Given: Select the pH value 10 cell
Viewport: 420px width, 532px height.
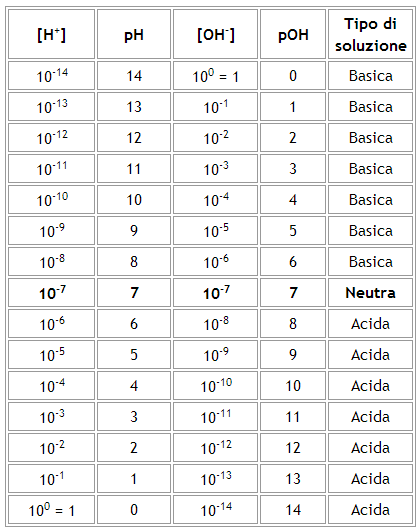Looking at the screenshot, I should click(x=134, y=200).
